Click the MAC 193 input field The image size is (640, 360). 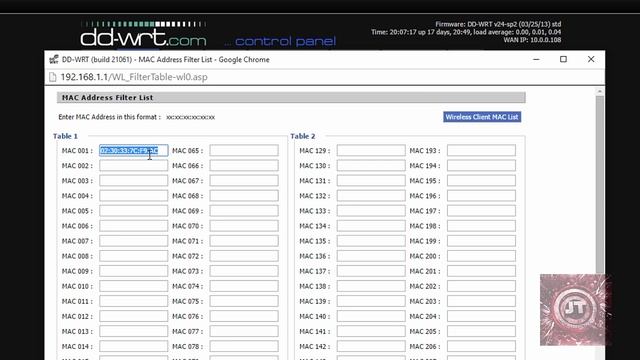tap(481, 151)
